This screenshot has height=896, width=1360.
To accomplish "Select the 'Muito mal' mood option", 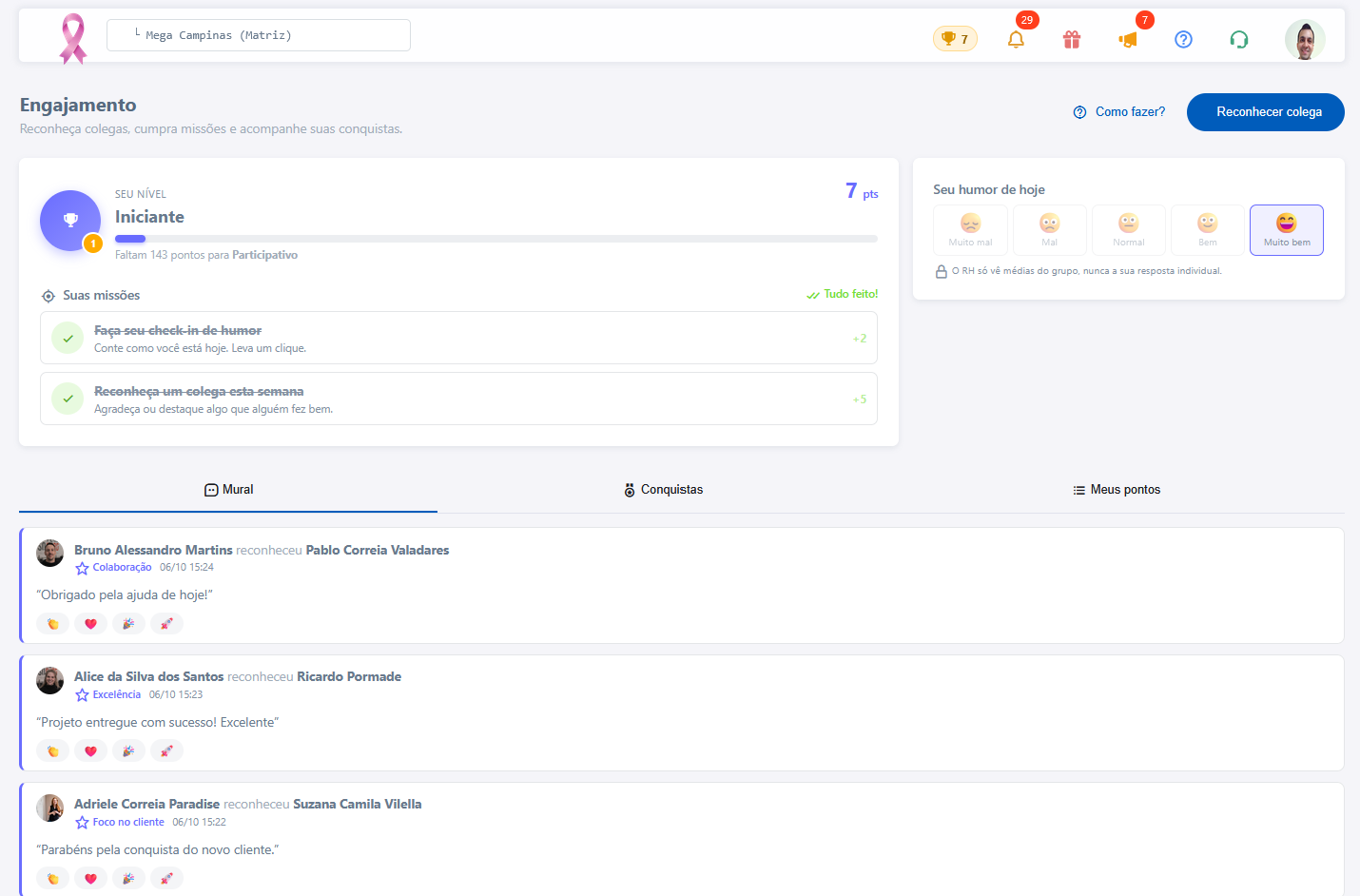I will (x=970, y=230).
